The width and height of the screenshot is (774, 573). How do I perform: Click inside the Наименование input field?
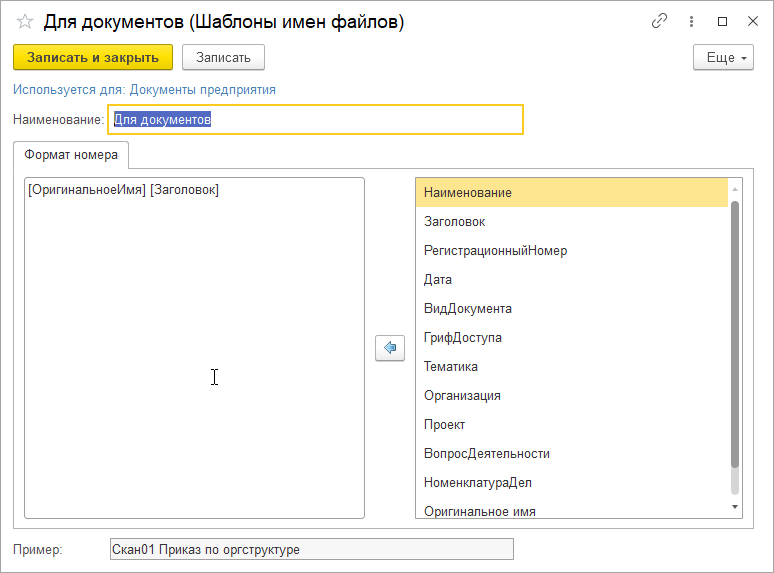coord(316,120)
